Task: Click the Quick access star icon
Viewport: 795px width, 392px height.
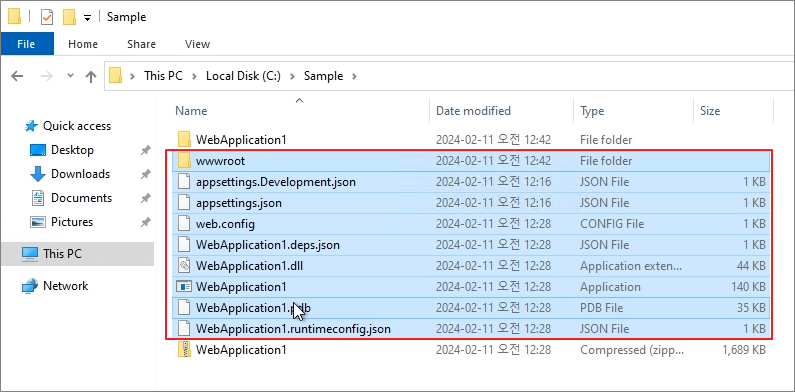Action: coord(31,126)
